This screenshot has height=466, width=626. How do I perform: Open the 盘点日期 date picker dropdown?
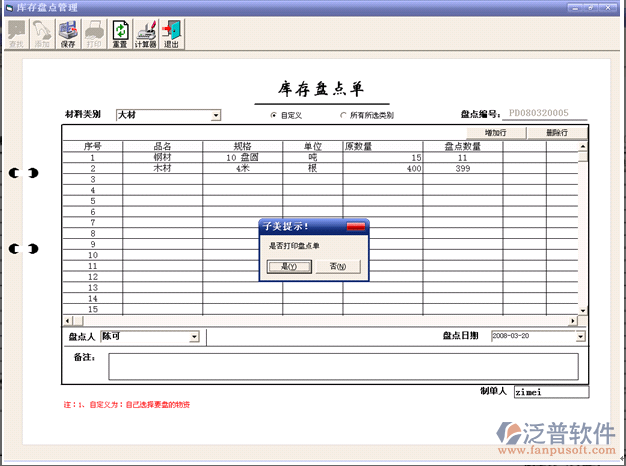[x=580, y=337]
